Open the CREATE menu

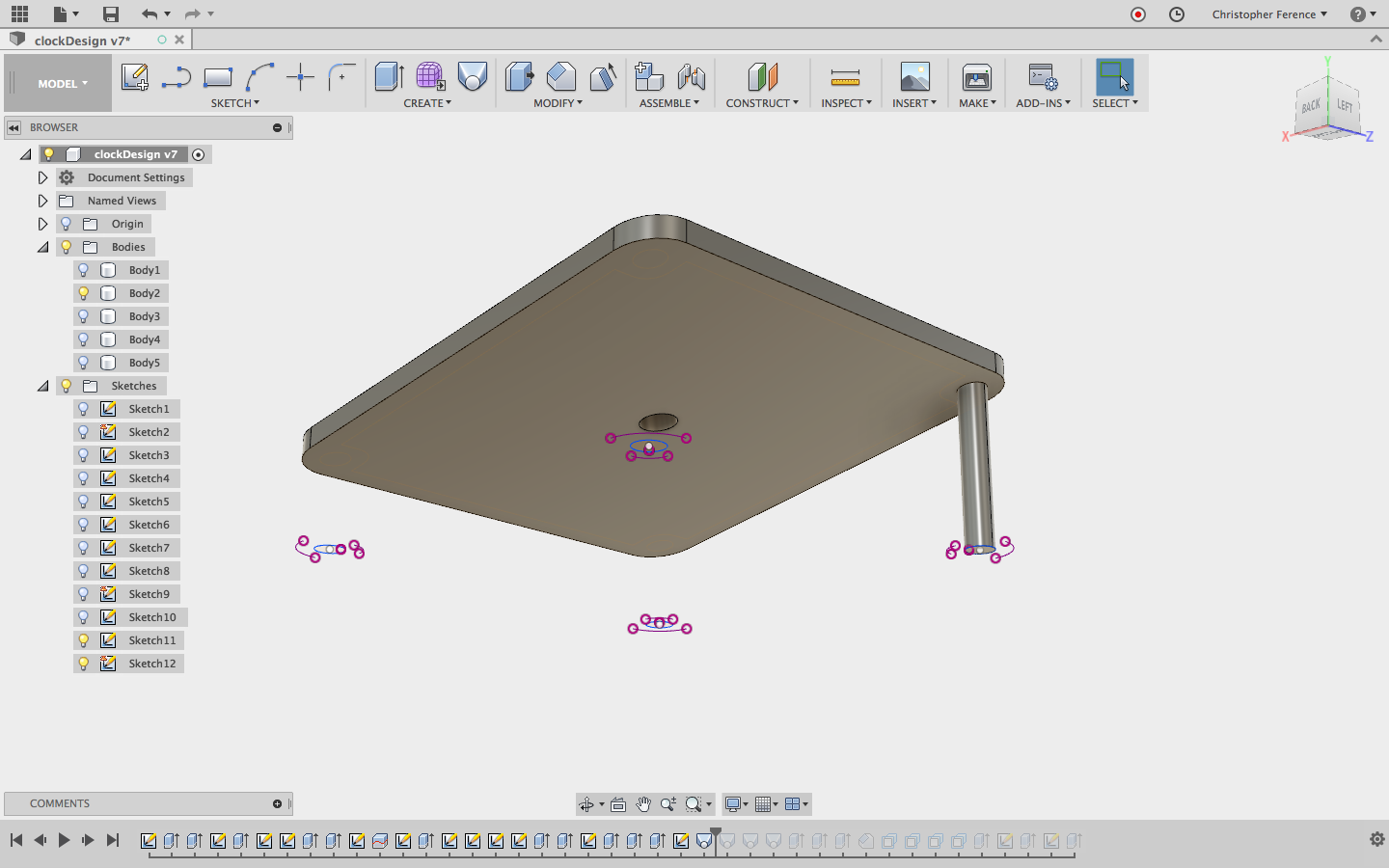click(427, 103)
